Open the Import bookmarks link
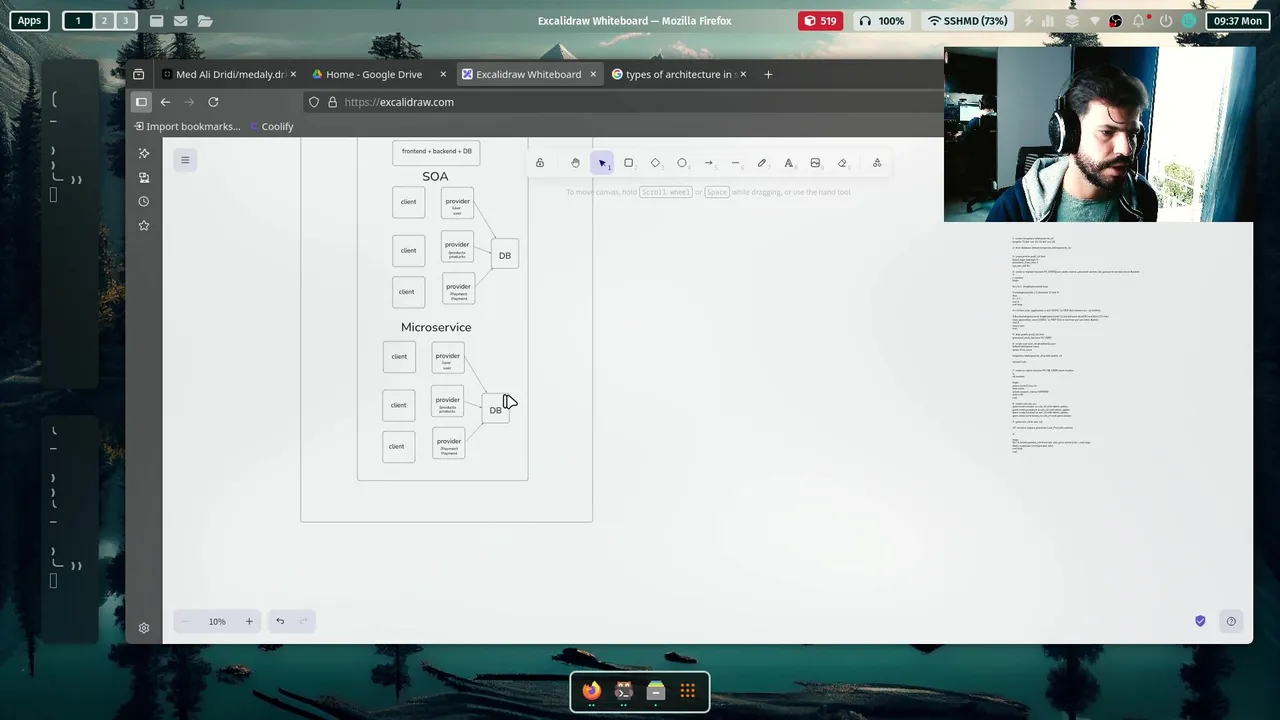The image size is (1280, 720). pos(187,126)
